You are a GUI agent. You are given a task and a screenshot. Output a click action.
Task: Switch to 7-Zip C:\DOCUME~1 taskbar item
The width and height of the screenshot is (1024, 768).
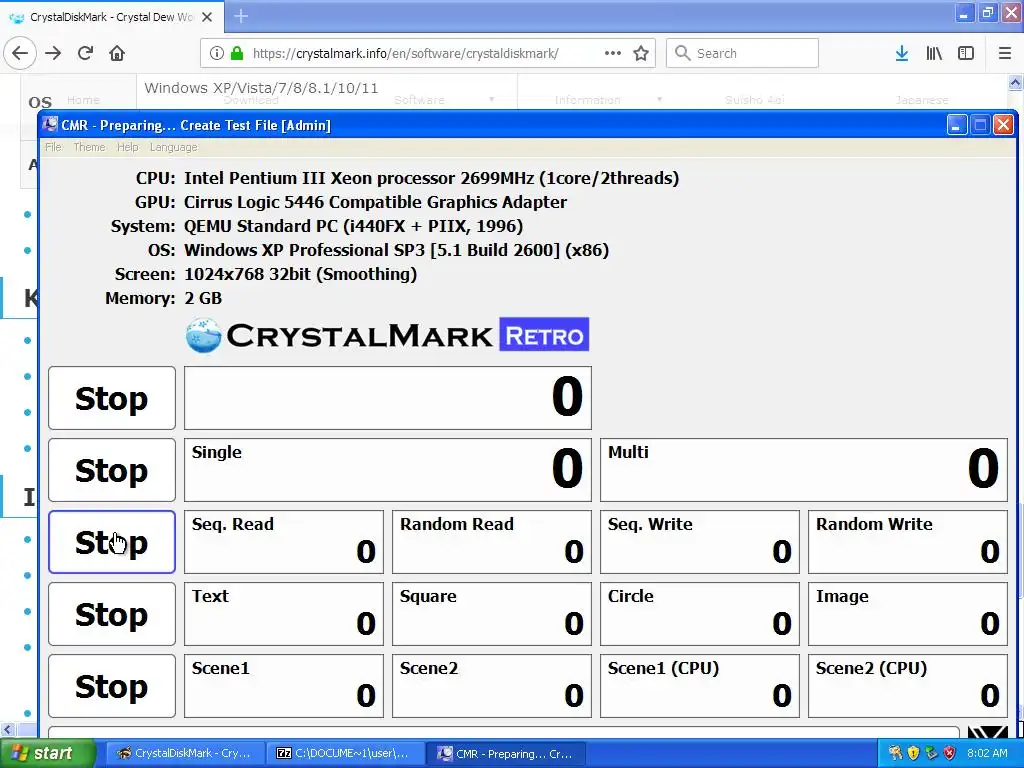[345, 753]
